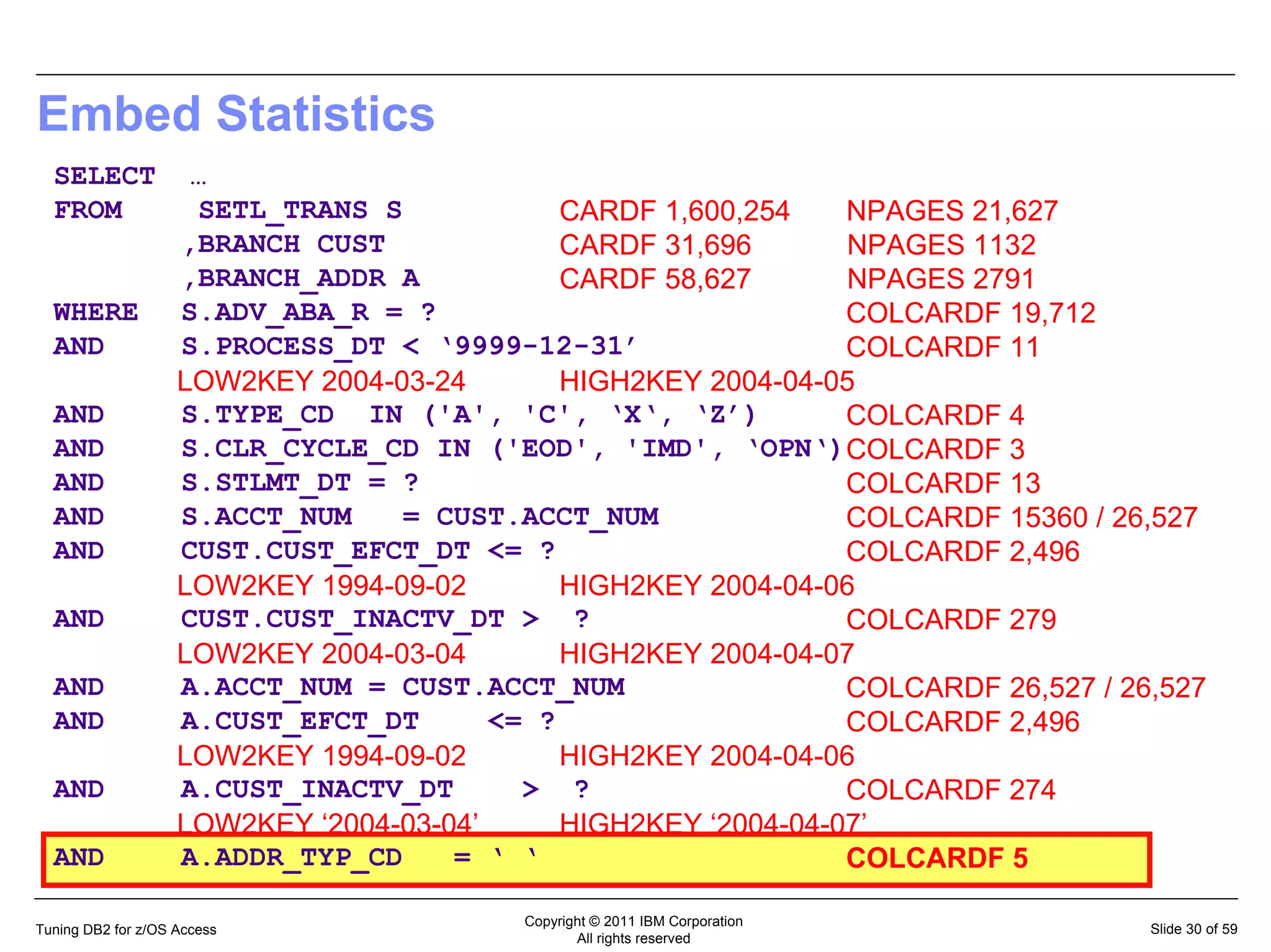Click 'CUST.CUST_INACTV_DT > ?' predicate
Image resolution: width=1271 pixels, height=952 pixels.
click(x=385, y=619)
